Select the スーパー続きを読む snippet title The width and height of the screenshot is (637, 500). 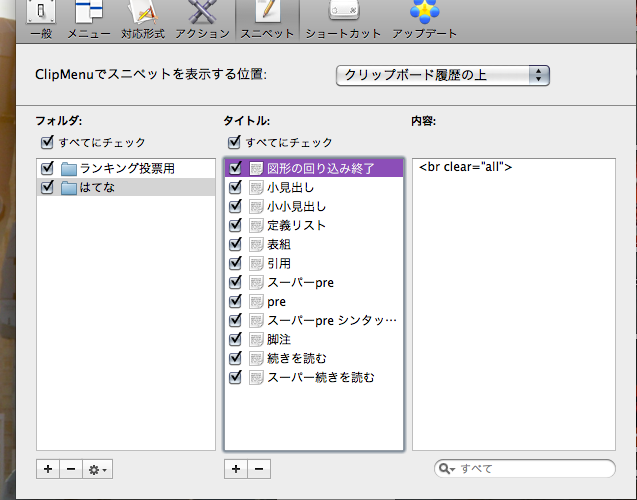(x=321, y=378)
